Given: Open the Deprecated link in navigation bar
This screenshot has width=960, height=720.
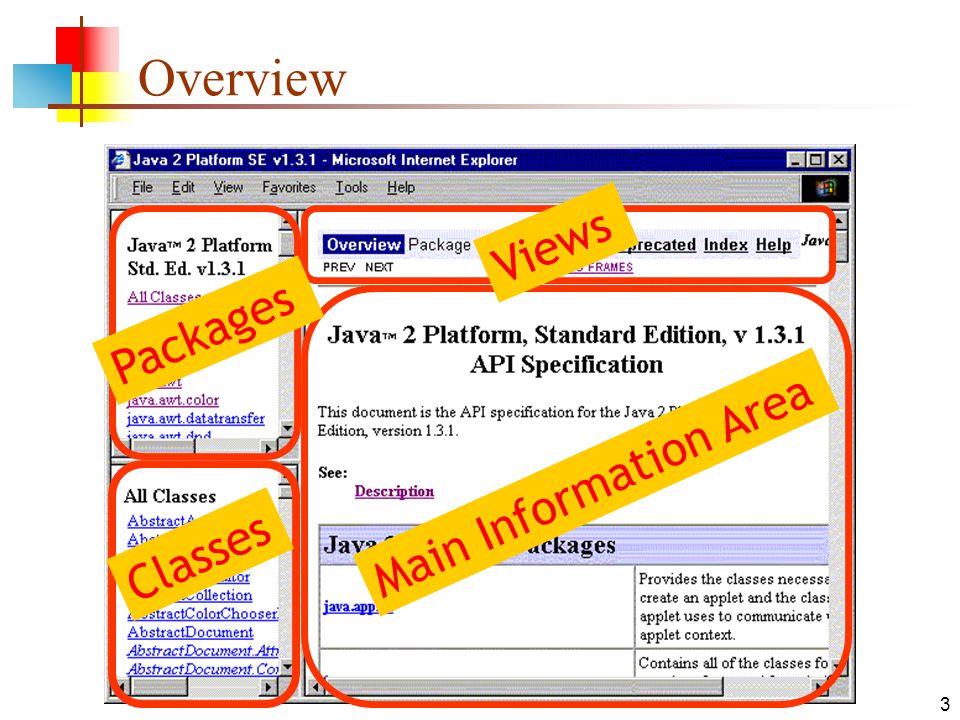Looking at the screenshot, I should [662, 245].
